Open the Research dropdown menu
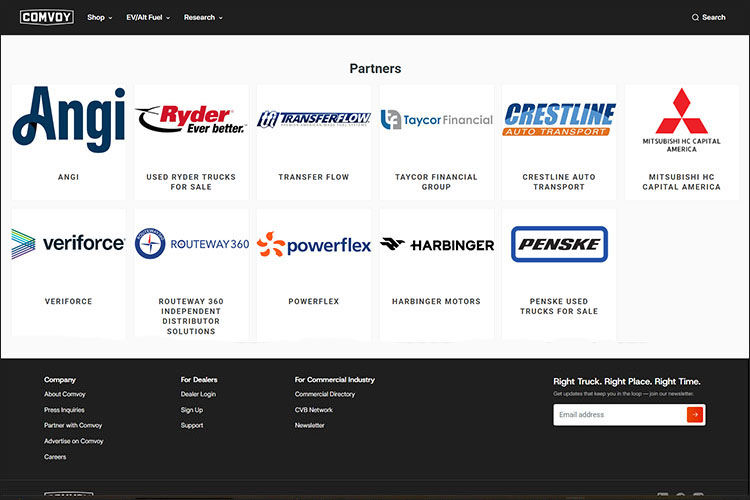 [x=203, y=17]
